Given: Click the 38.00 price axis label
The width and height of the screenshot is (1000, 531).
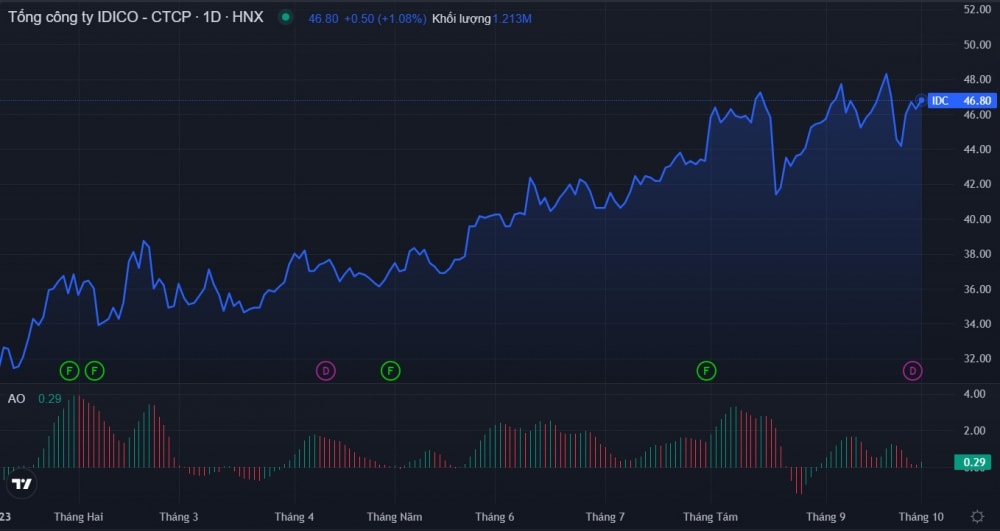Looking at the screenshot, I should coord(977,254).
